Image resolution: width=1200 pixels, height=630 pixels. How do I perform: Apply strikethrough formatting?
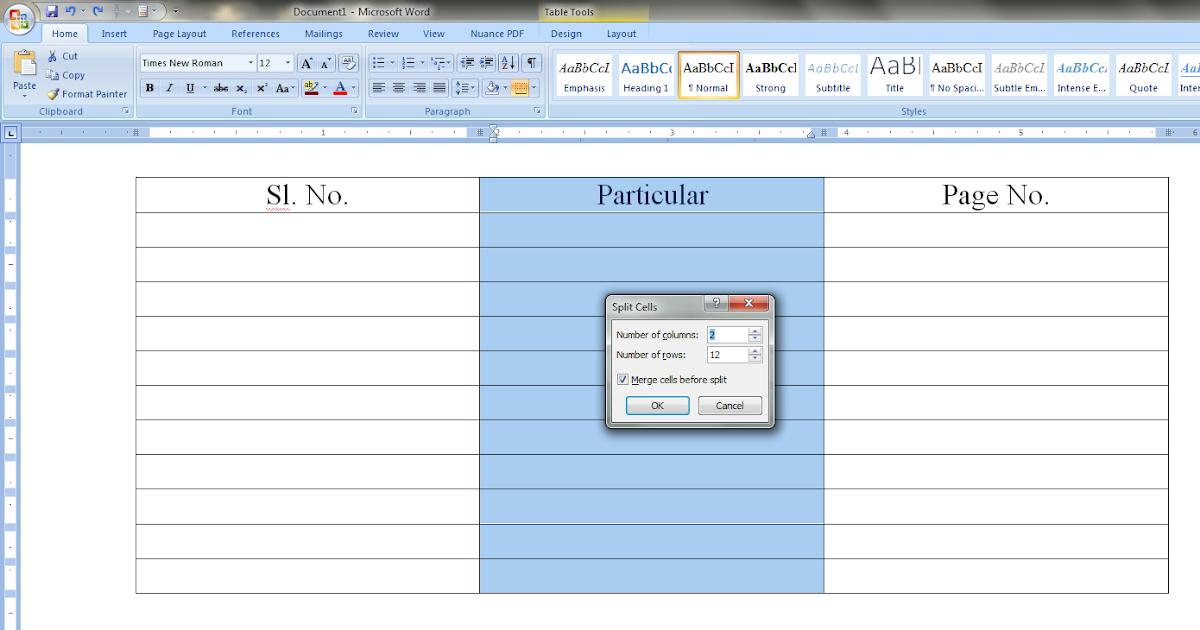pyautogui.click(x=221, y=87)
